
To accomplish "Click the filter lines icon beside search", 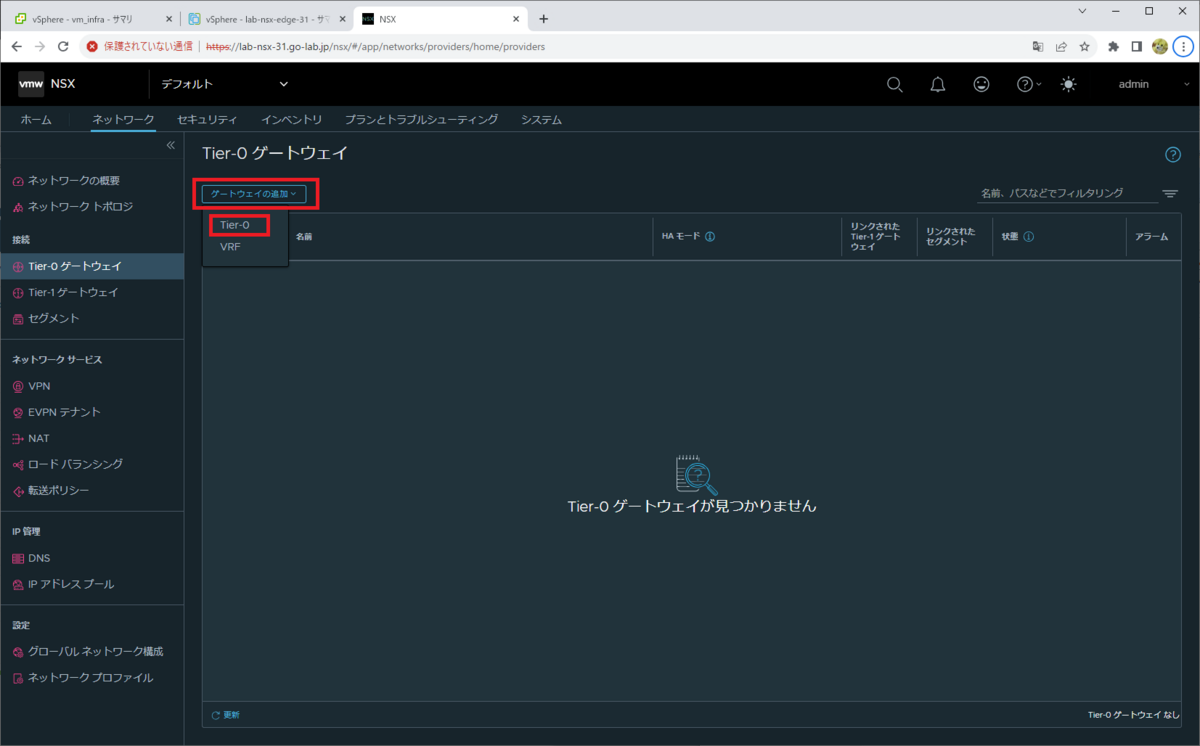I will pyautogui.click(x=1170, y=194).
